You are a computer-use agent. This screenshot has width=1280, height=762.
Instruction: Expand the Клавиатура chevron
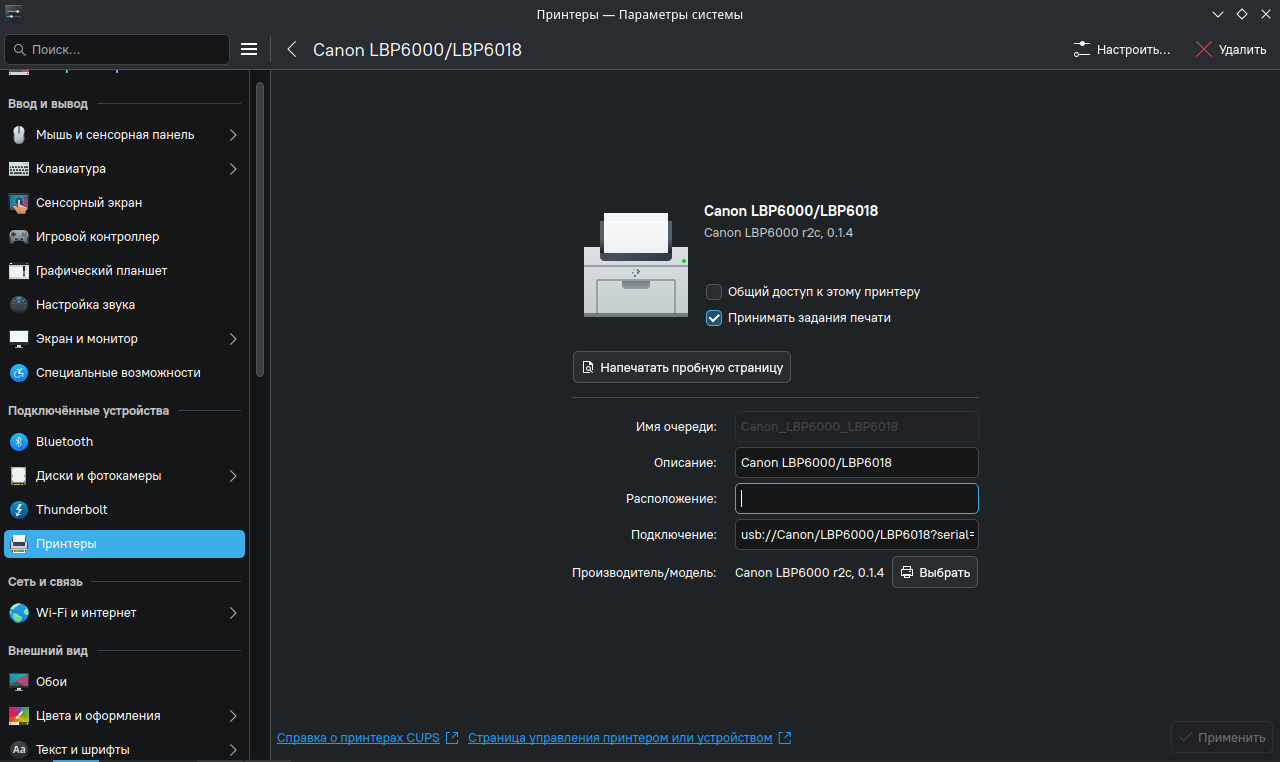pos(233,169)
